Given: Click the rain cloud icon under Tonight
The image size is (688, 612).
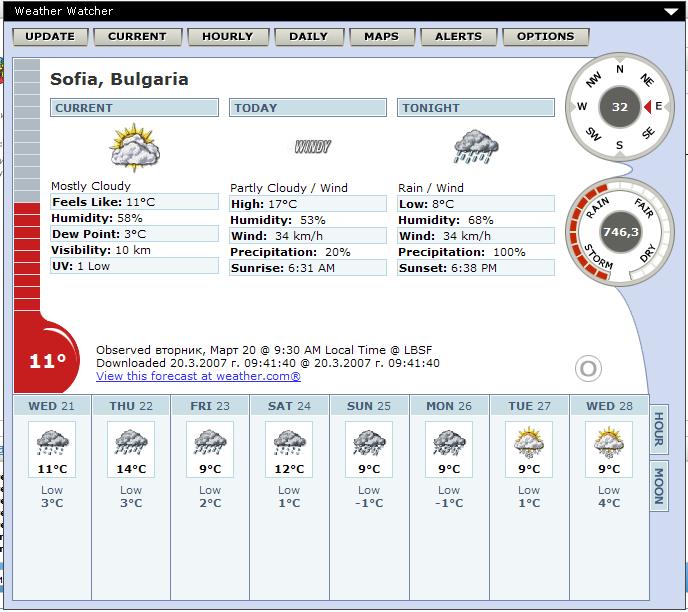Looking at the screenshot, I should point(475,147).
